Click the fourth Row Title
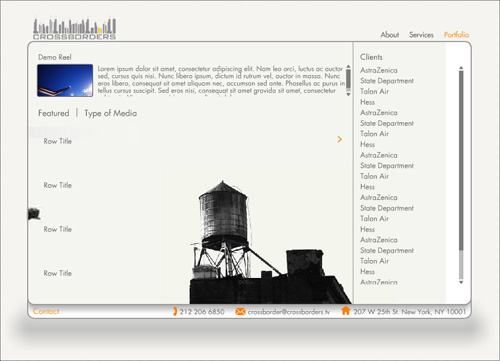This screenshot has width=500, height=361. coord(58,273)
